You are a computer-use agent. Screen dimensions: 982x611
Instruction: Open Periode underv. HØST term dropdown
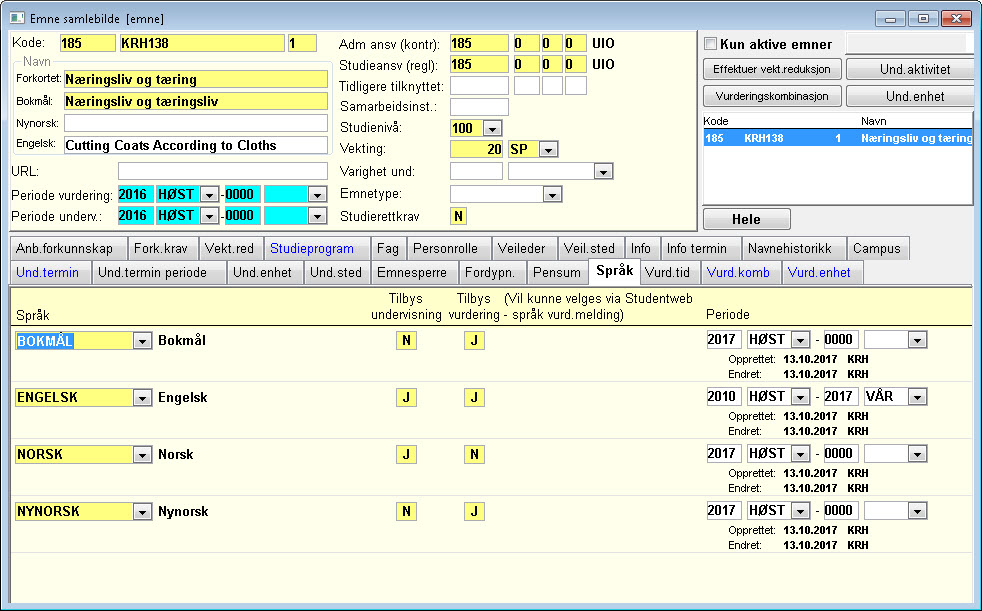tap(209, 217)
